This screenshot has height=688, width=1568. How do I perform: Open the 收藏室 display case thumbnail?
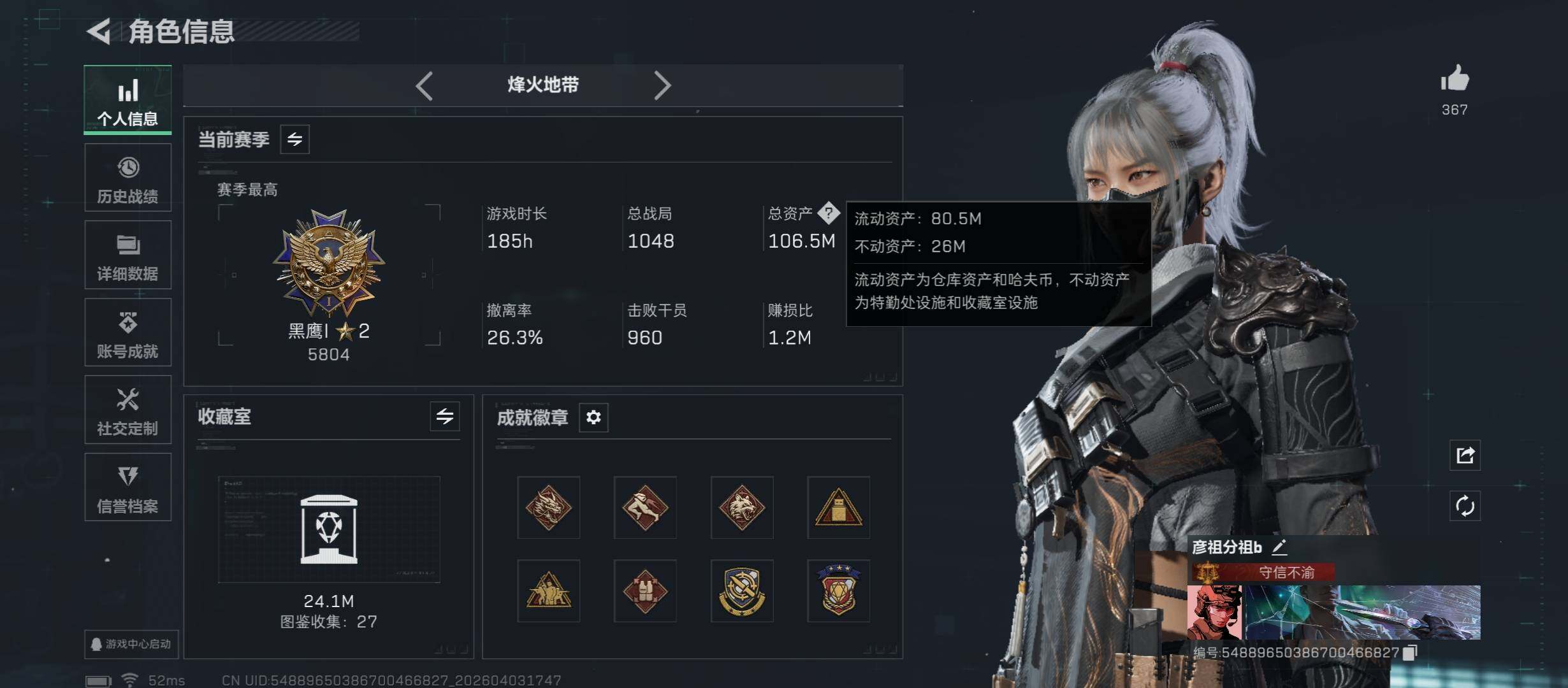[x=329, y=529]
